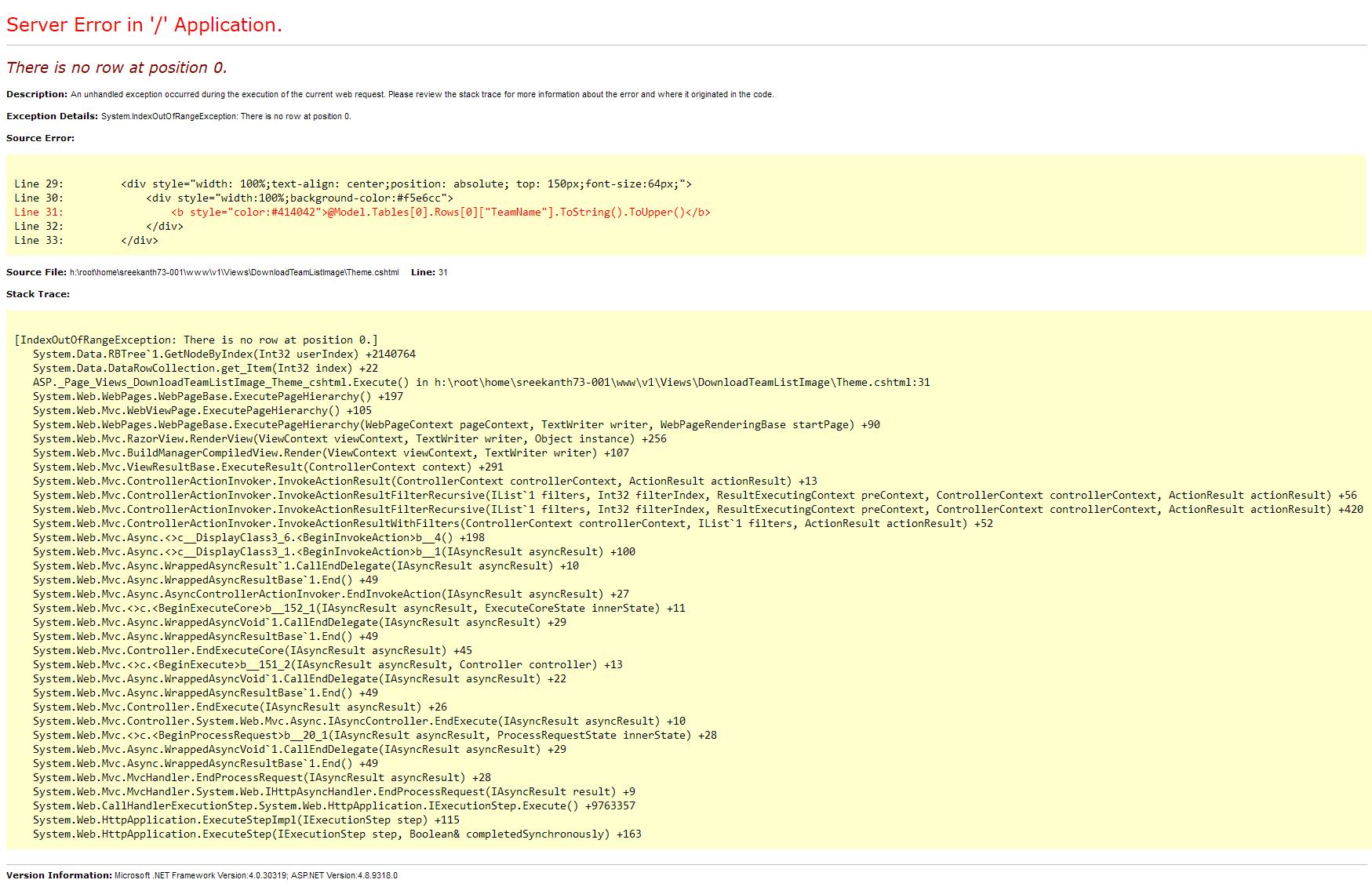Click the RazorView.RenderView stack trace line

pyautogui.click(x=349, y=439)
